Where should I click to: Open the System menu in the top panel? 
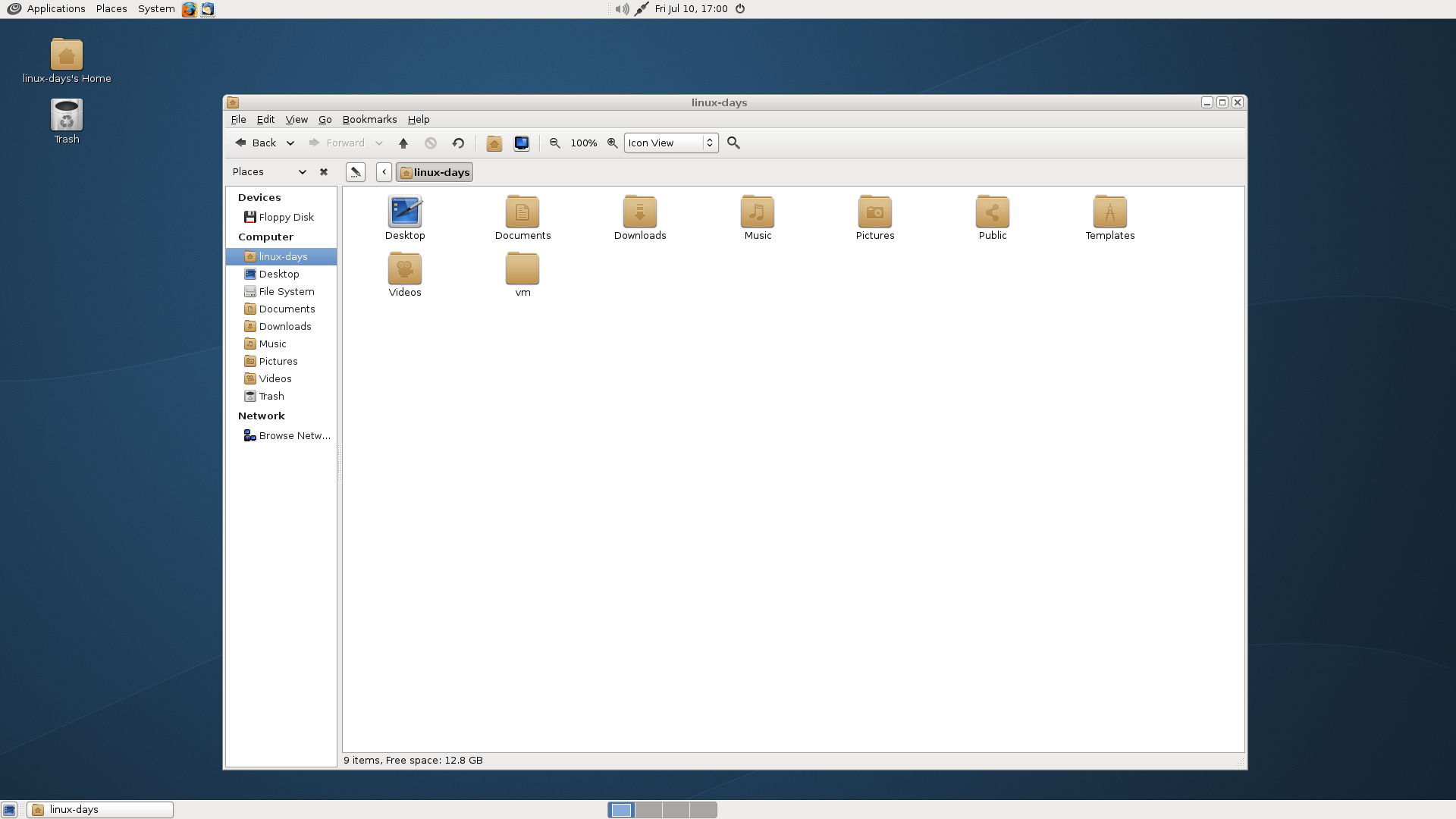(x=156, y=9)
